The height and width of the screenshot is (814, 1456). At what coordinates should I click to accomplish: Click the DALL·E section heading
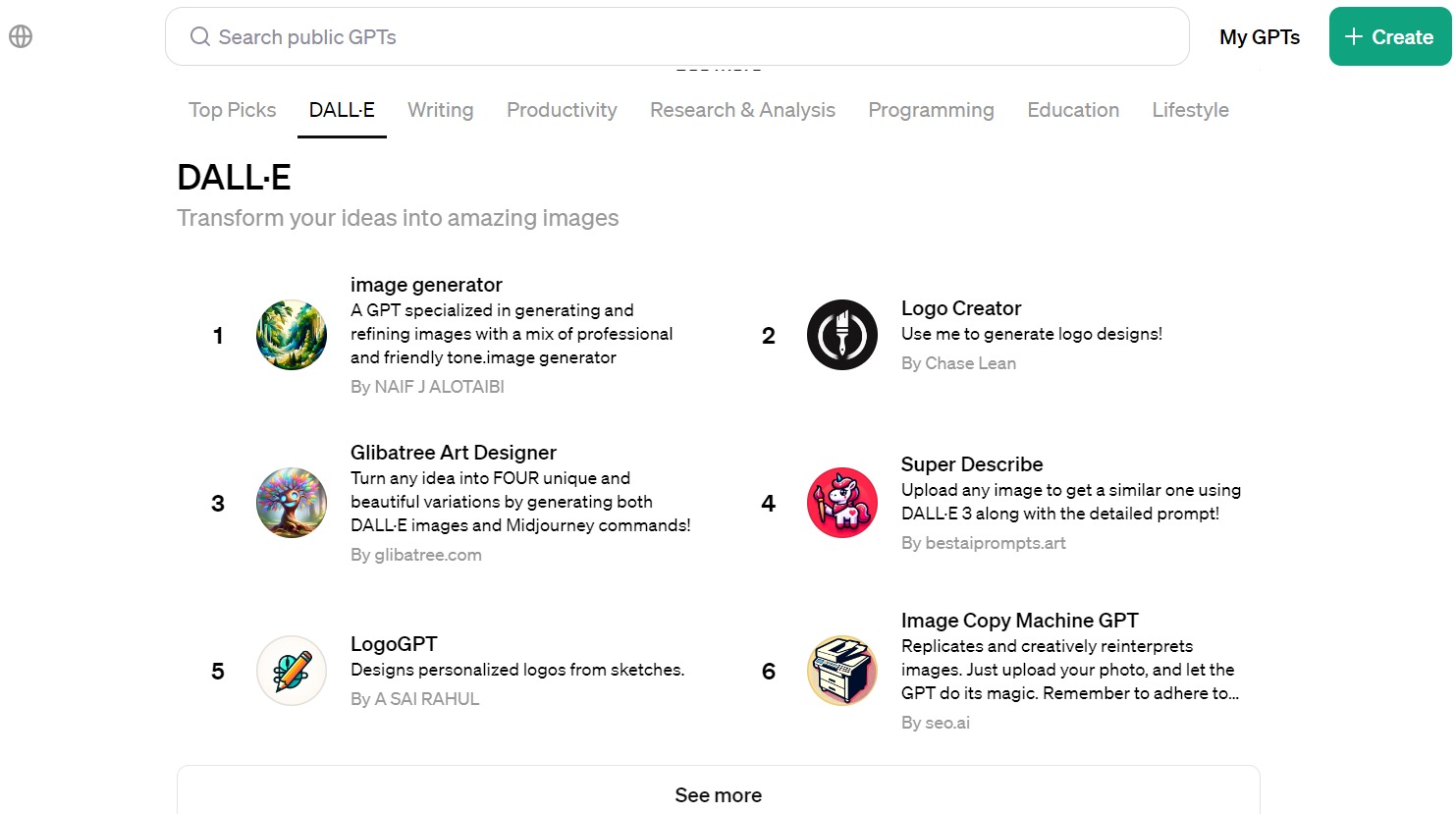point(234,178)
